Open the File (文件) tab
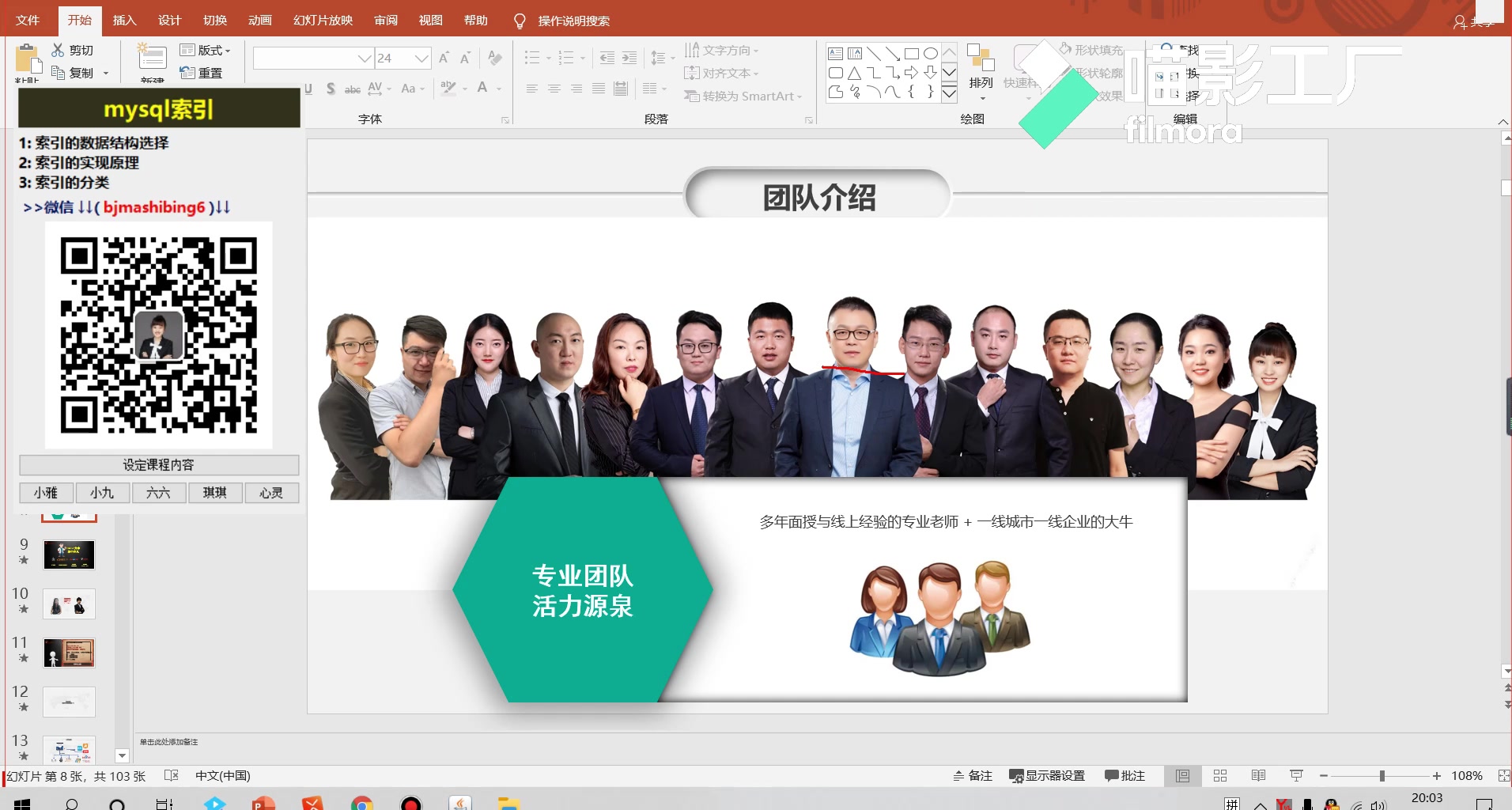Image resolution: width=1512 pixels, height=810 pixels. click(28, 21)
